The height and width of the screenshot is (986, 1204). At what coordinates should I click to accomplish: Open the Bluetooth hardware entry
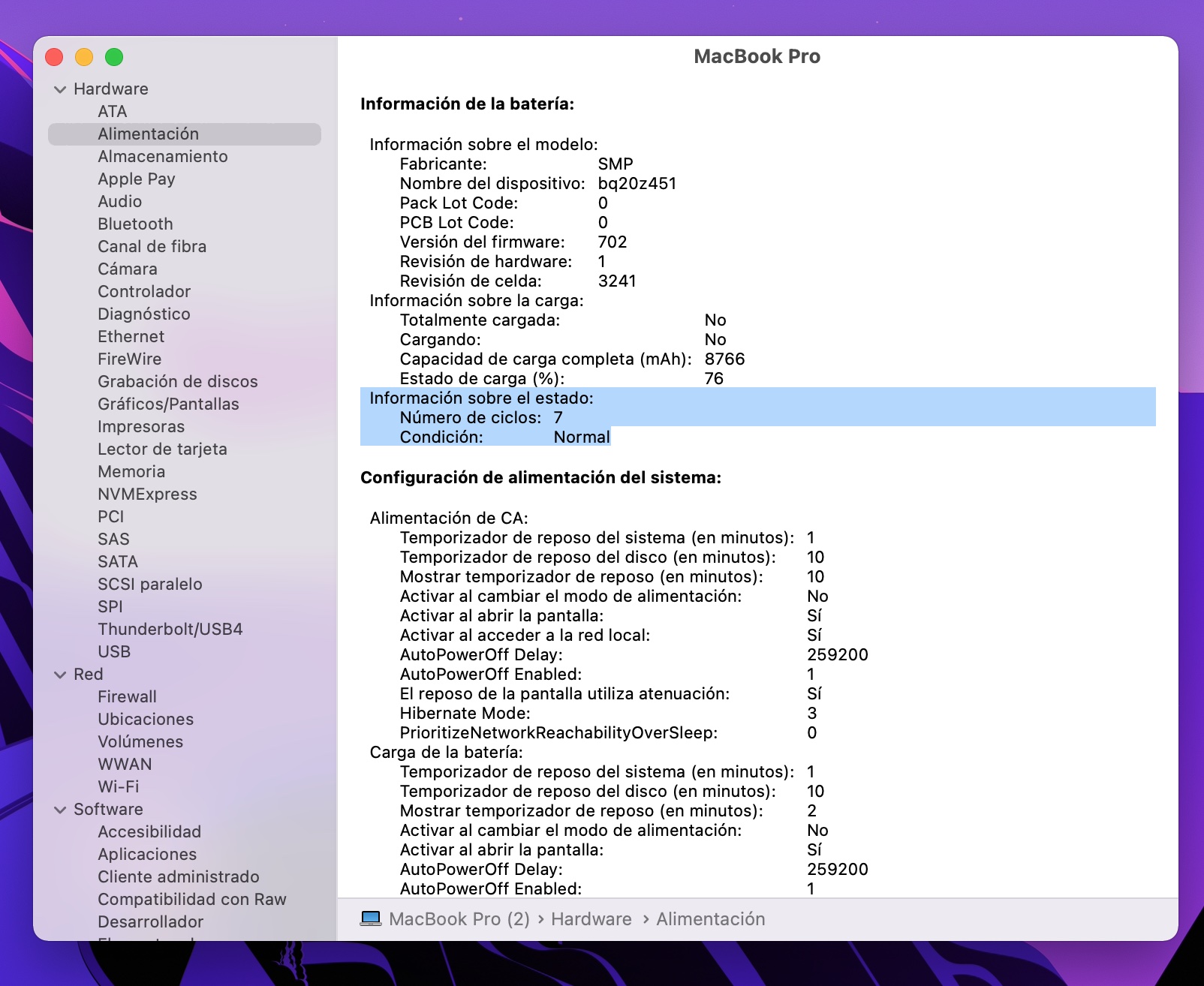[x=135, y=224]
